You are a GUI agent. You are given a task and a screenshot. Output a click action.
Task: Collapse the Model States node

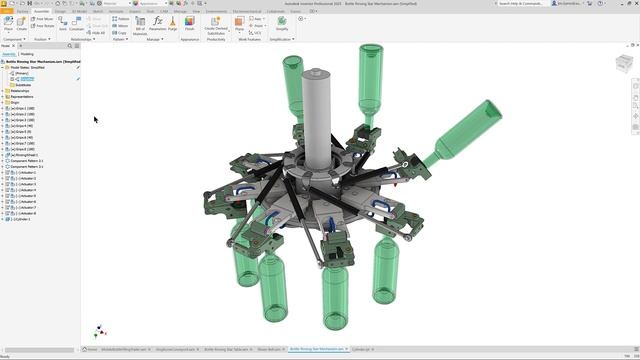pyautogui.click(x=2, y=67)
